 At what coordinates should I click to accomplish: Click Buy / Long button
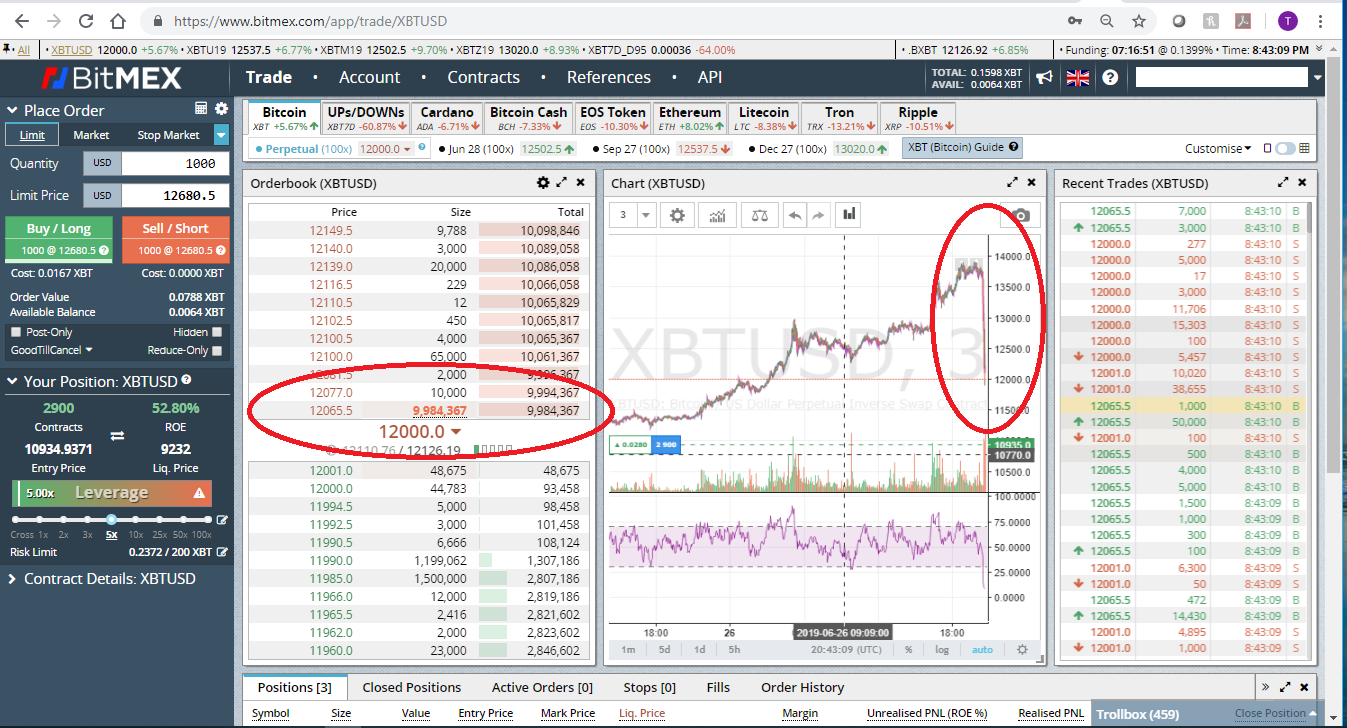coord(58,239)
